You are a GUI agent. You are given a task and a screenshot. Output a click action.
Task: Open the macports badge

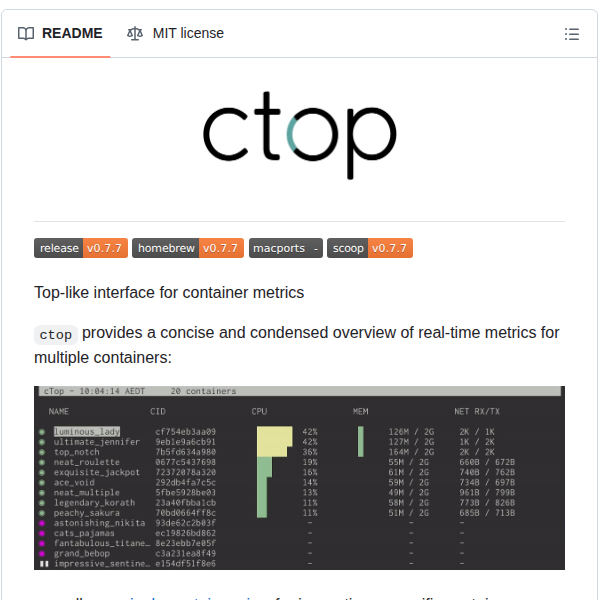(286, 248)
